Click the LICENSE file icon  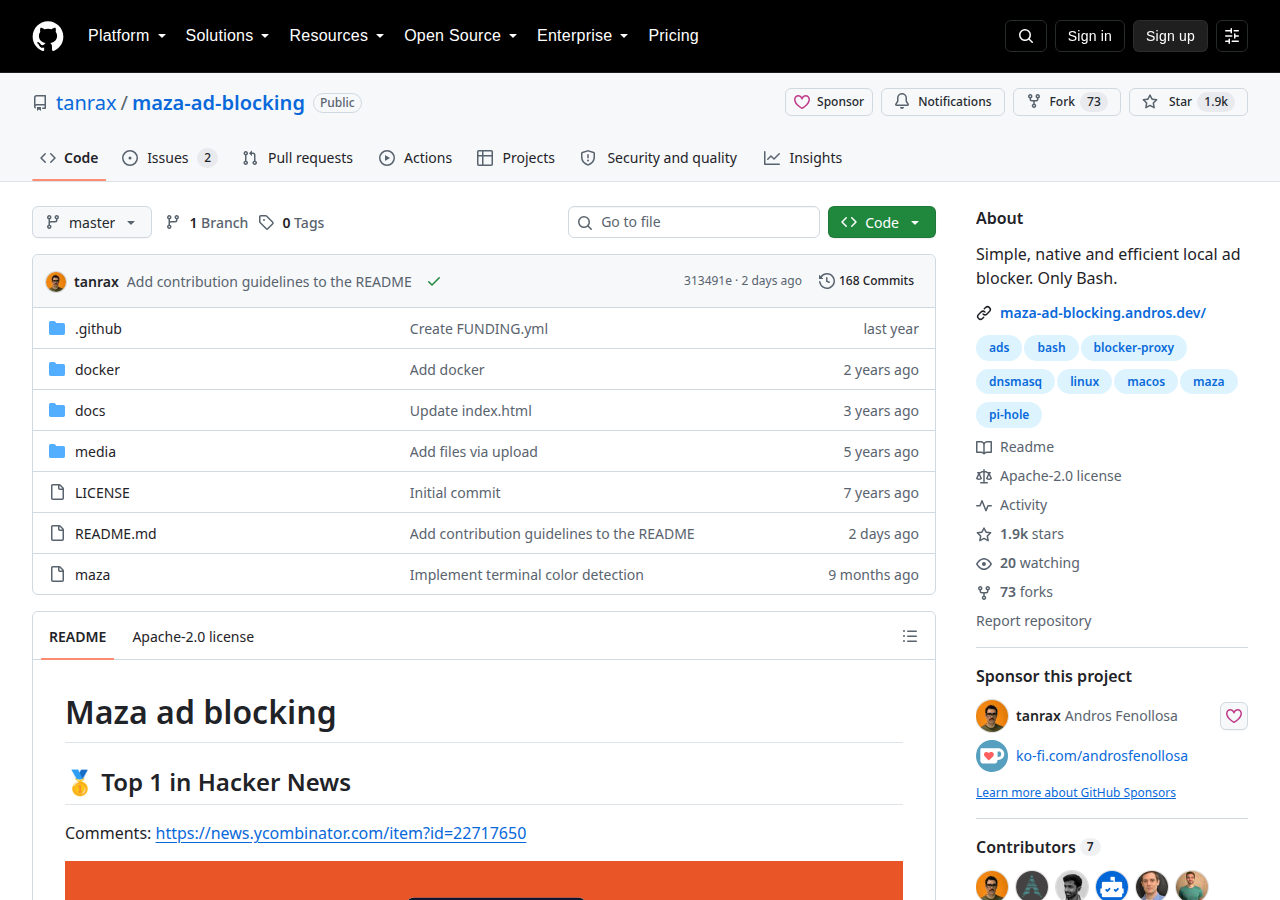pos(57,492)
